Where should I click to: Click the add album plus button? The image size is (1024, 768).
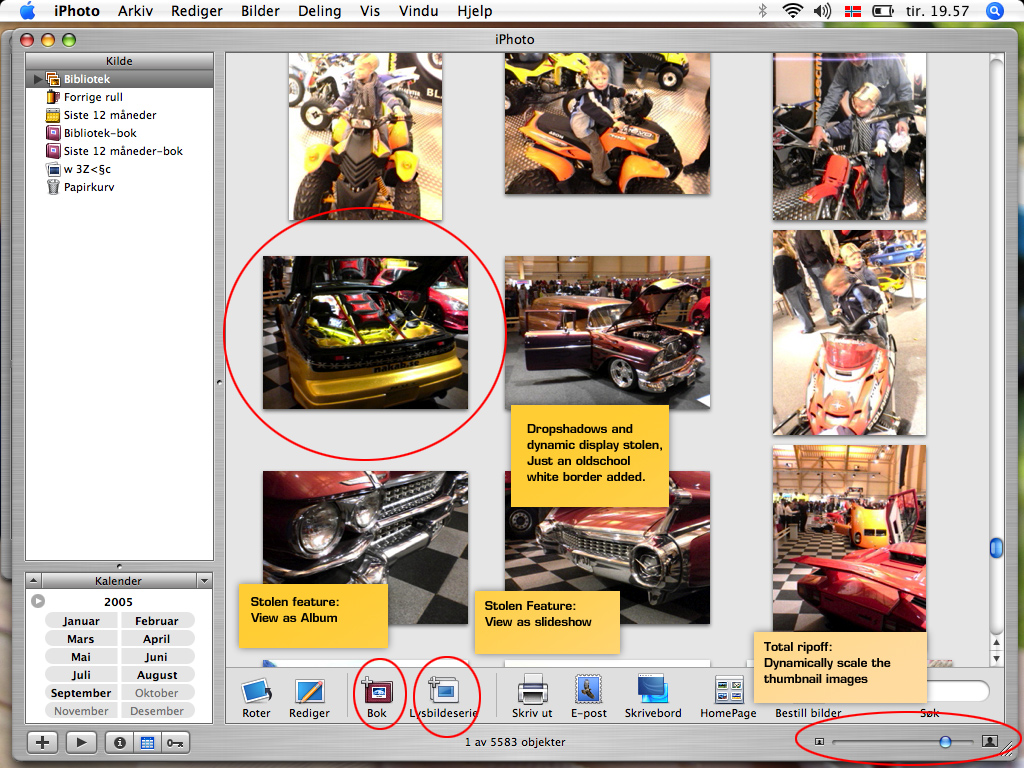pos(42,743)
